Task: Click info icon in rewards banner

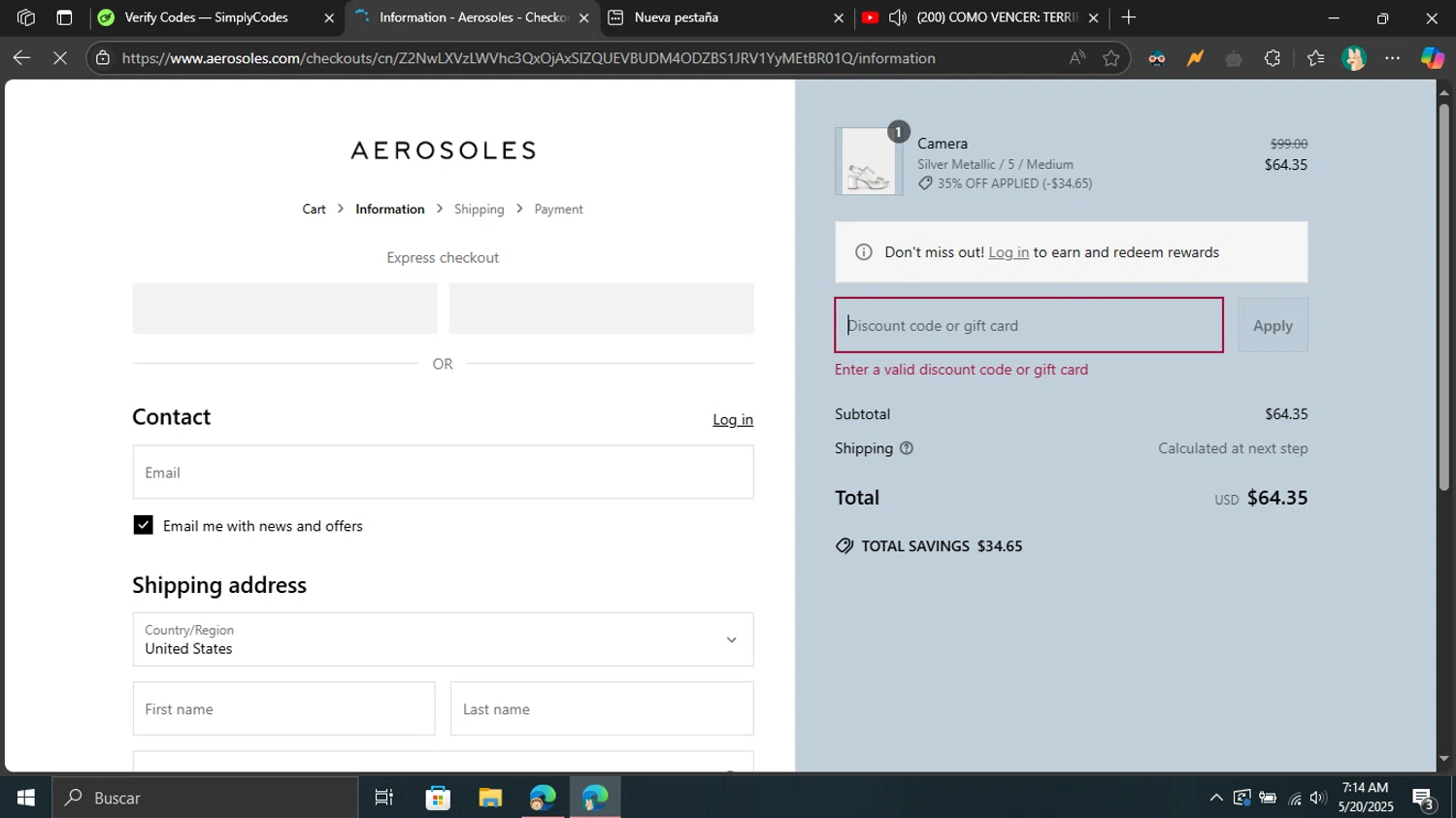Action: coord(863,252)
